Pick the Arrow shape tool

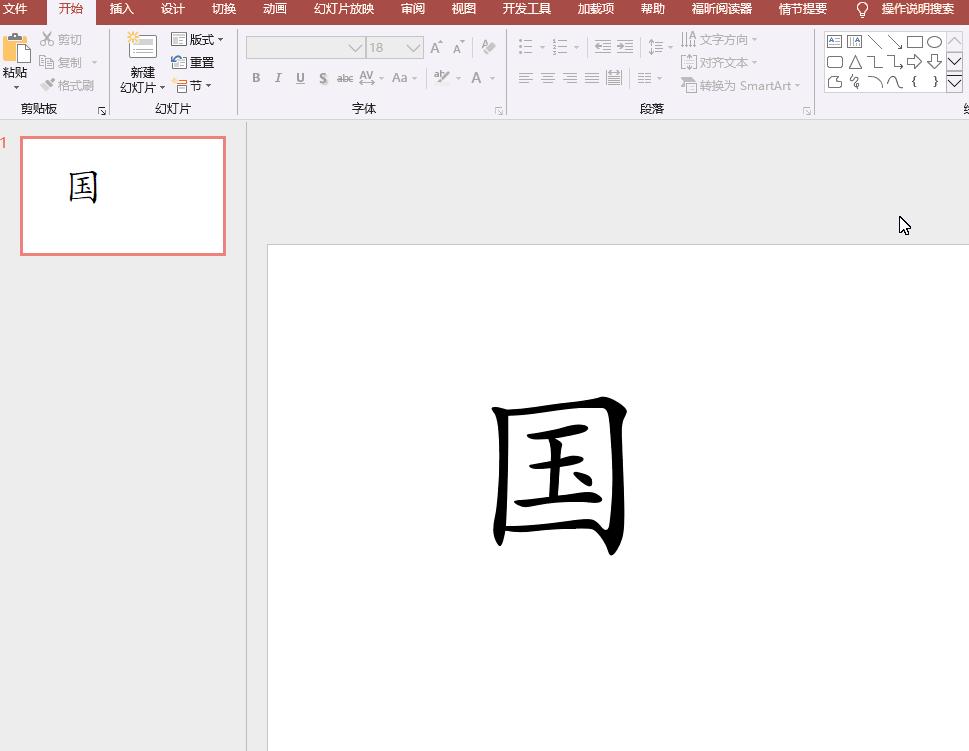point(894,41)
